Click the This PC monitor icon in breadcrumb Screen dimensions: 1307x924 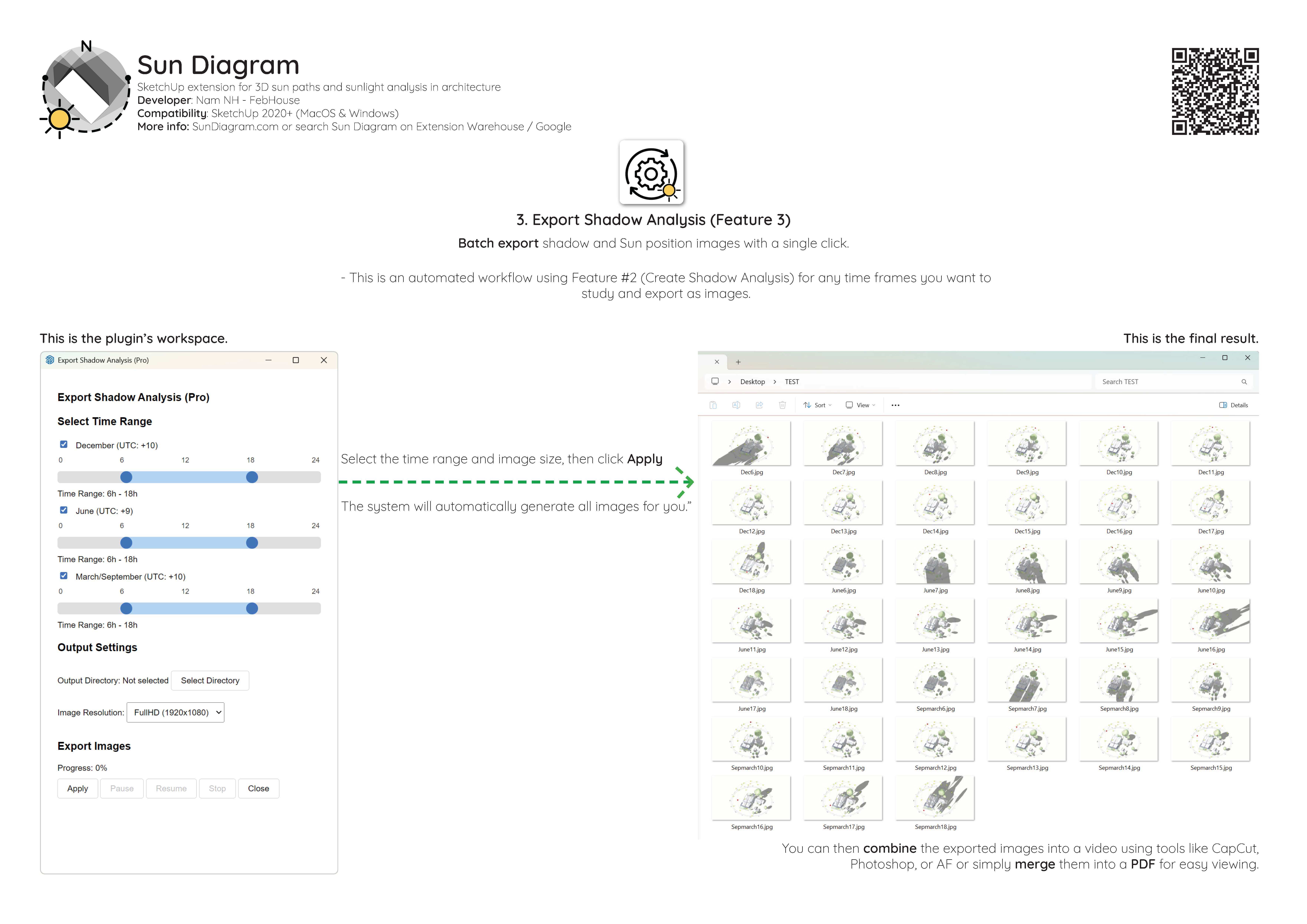coord(715,381)
